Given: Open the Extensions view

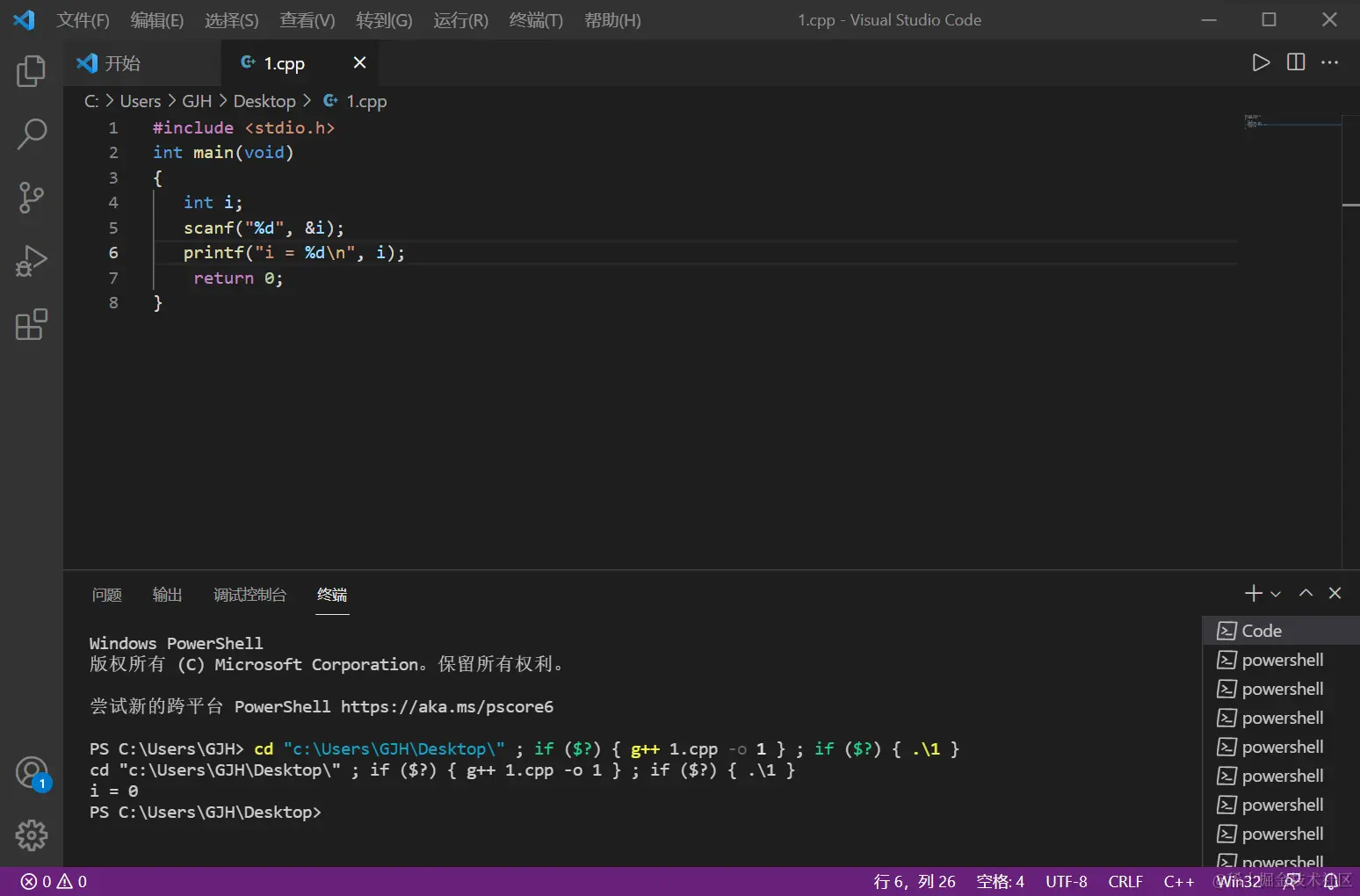Looking at the screenshot, I should click(32, 324).
